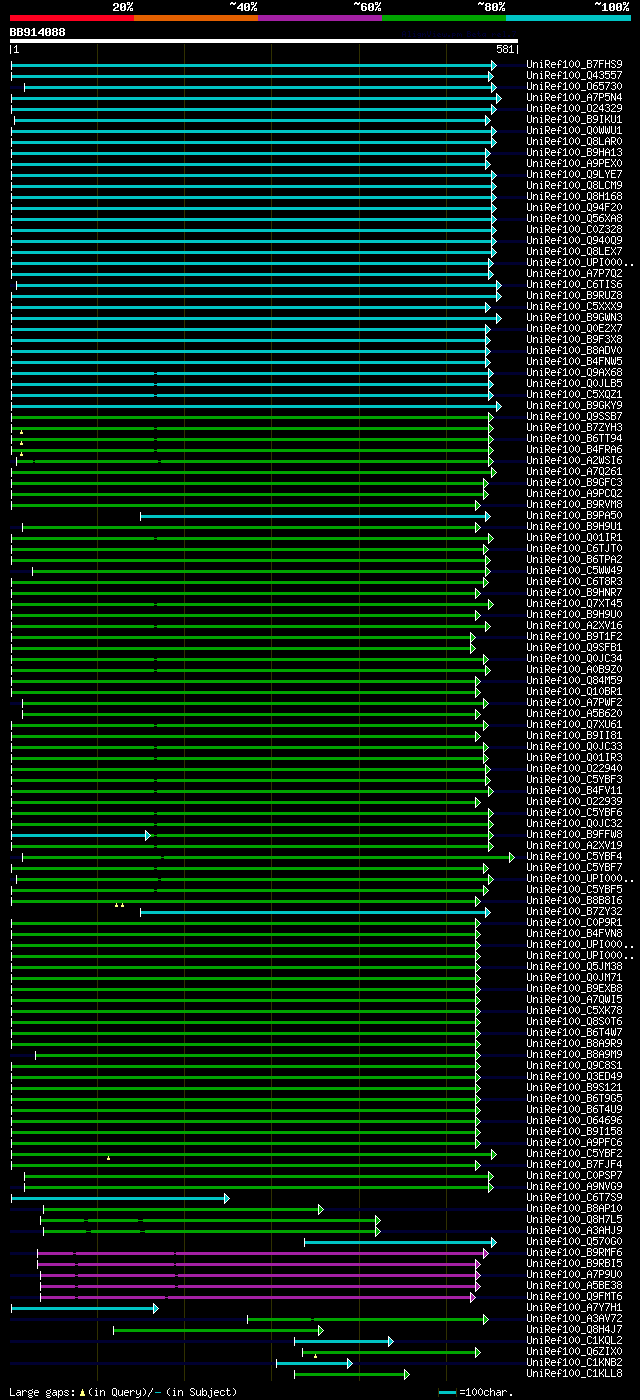This screenshot has width=640, height=1400.
Task: Click the cyan alignment bar for UniRef100_B9PA50
Action: coord(315,516)
